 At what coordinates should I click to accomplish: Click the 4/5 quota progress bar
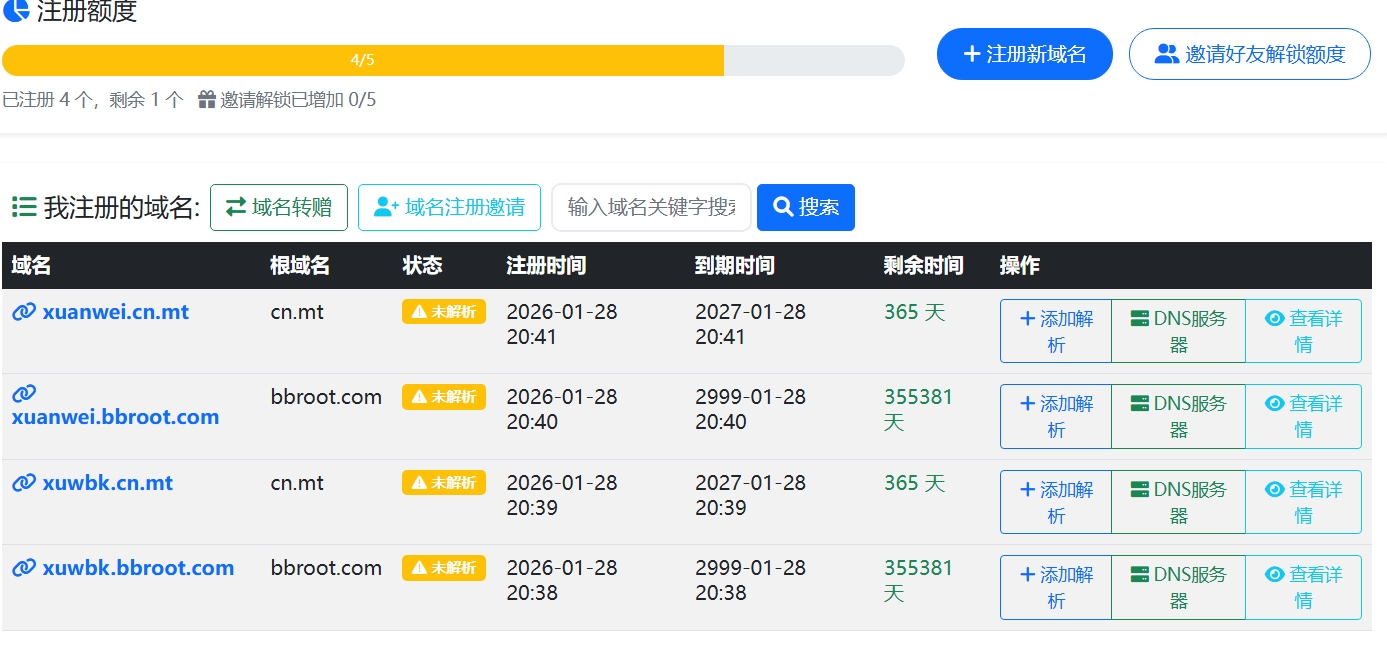click(453, 60)
